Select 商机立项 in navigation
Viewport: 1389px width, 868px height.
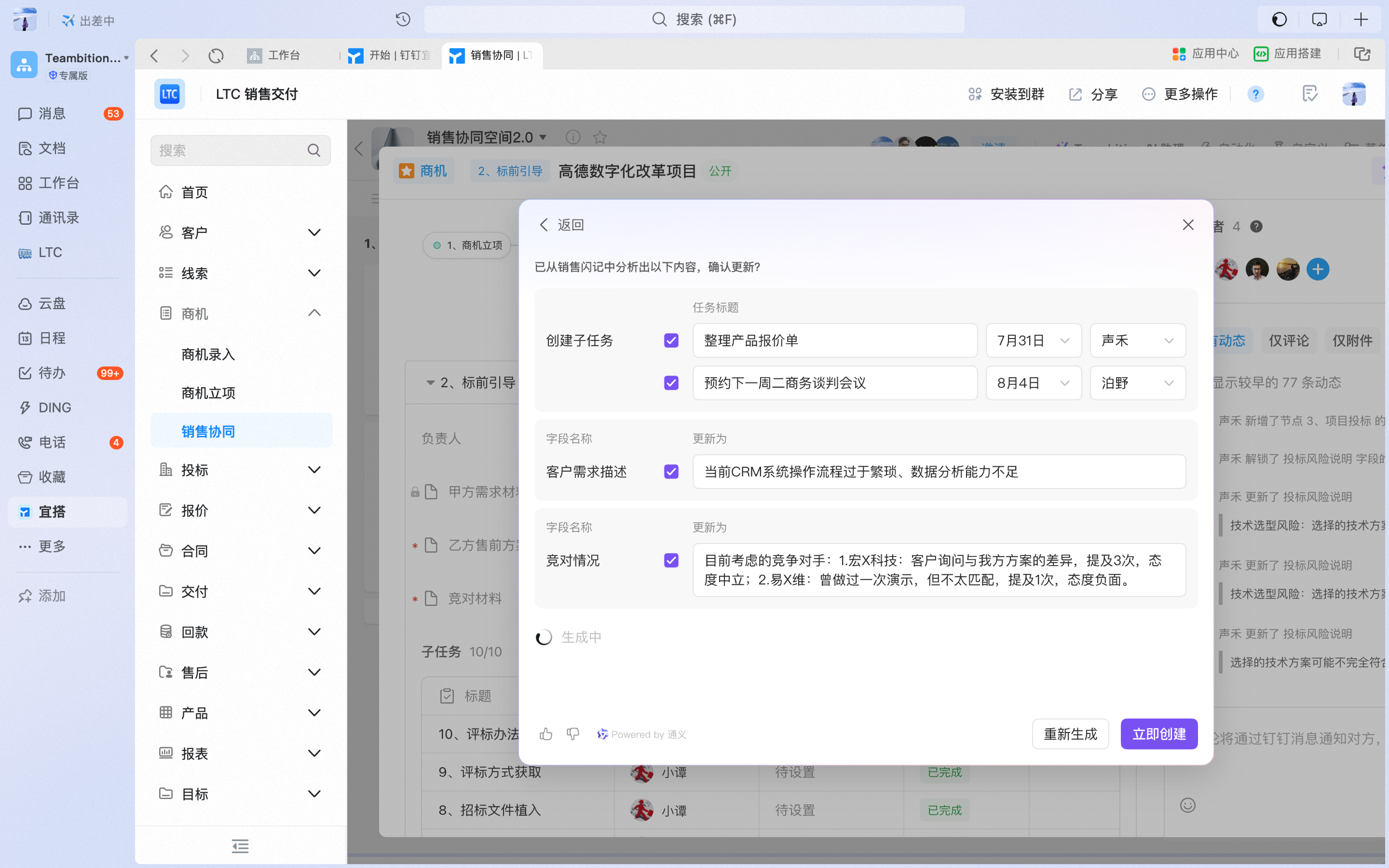point(208,393)
